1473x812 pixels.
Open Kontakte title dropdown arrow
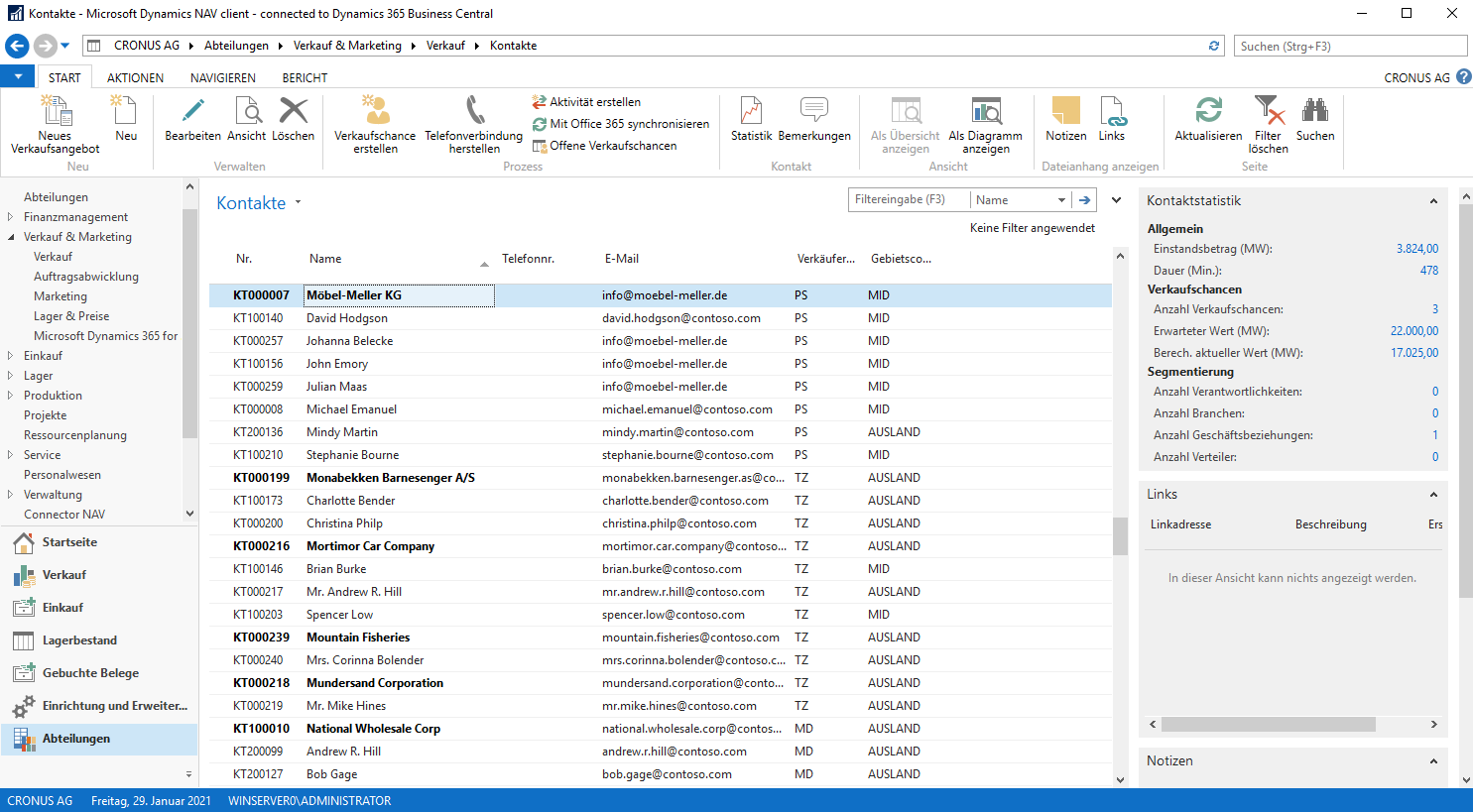[x=298, y=203]
